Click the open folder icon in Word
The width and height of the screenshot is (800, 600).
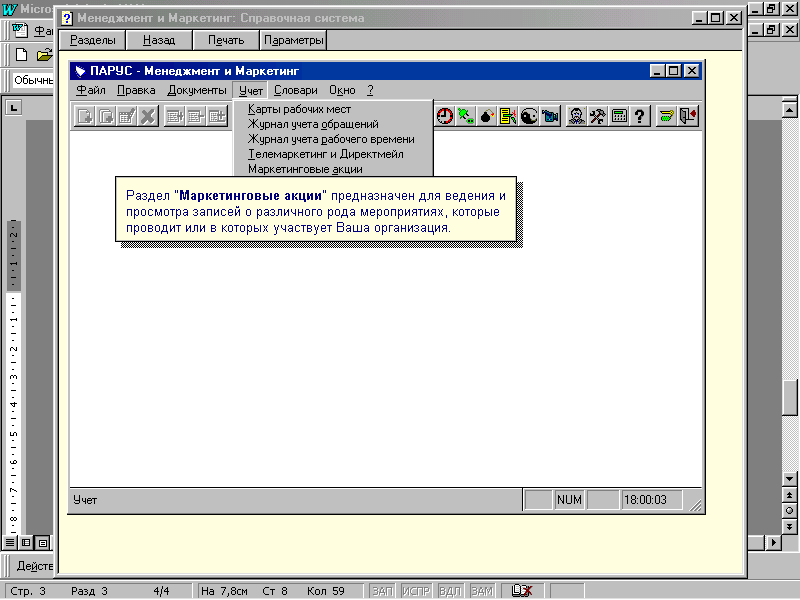pyautogui.click(x=45, y=55)
